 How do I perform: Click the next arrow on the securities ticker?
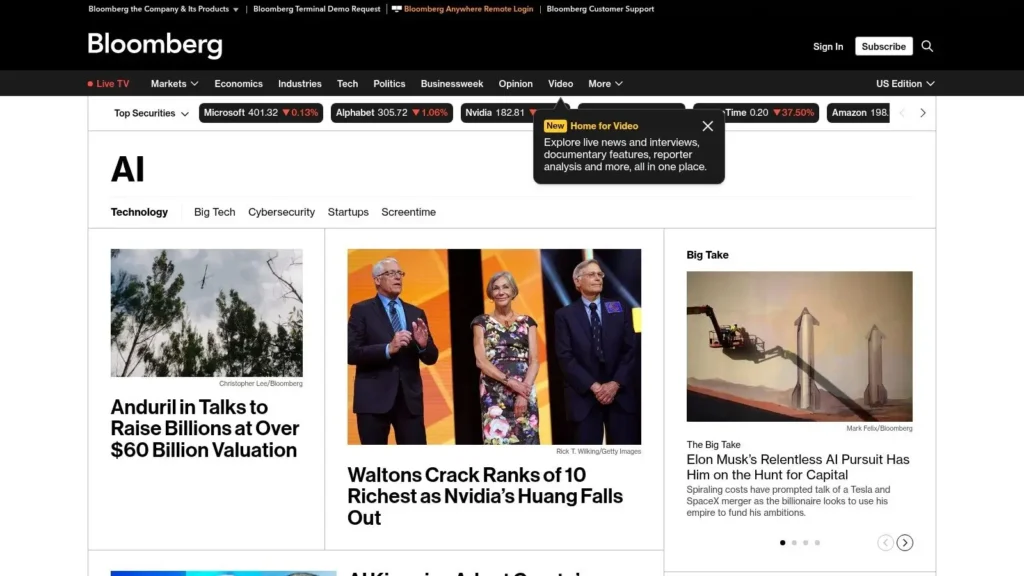point(922,112)
